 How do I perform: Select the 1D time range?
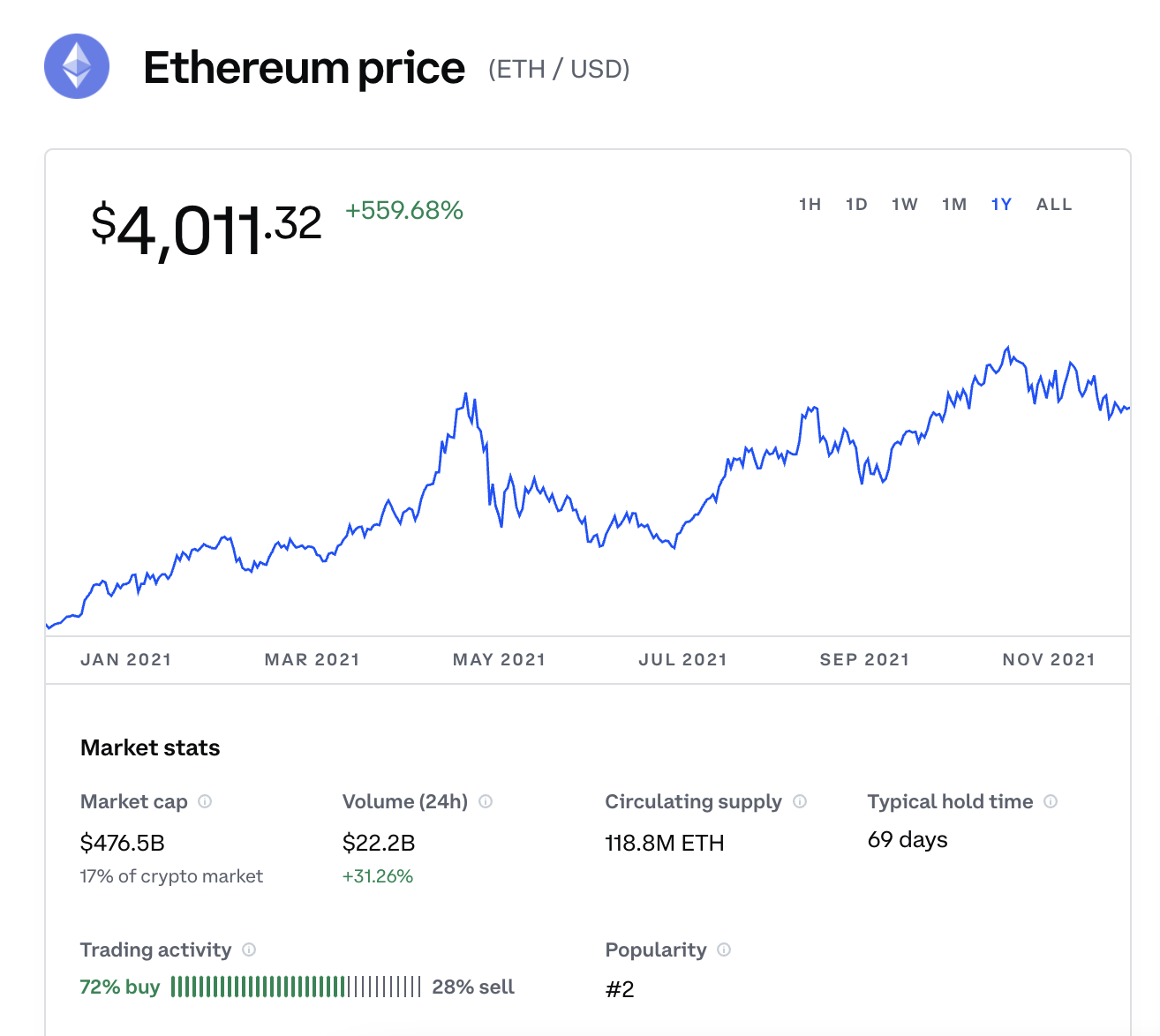tap(856, 205)
